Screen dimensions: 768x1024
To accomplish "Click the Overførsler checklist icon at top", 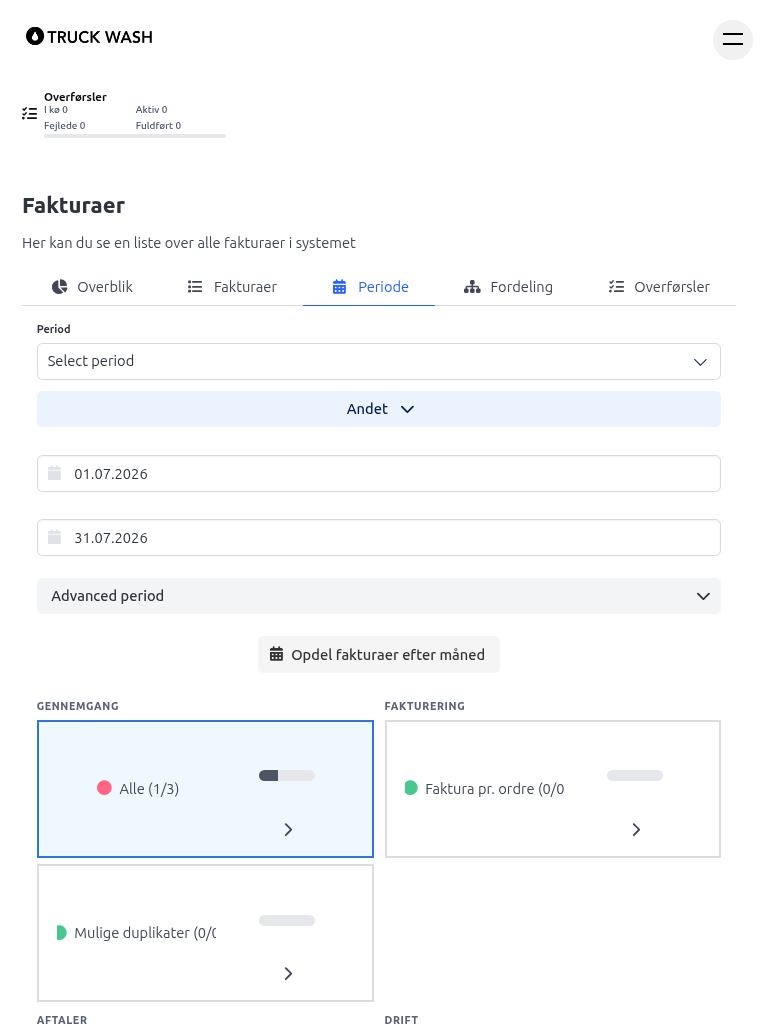I will click(x=29, y=114).
